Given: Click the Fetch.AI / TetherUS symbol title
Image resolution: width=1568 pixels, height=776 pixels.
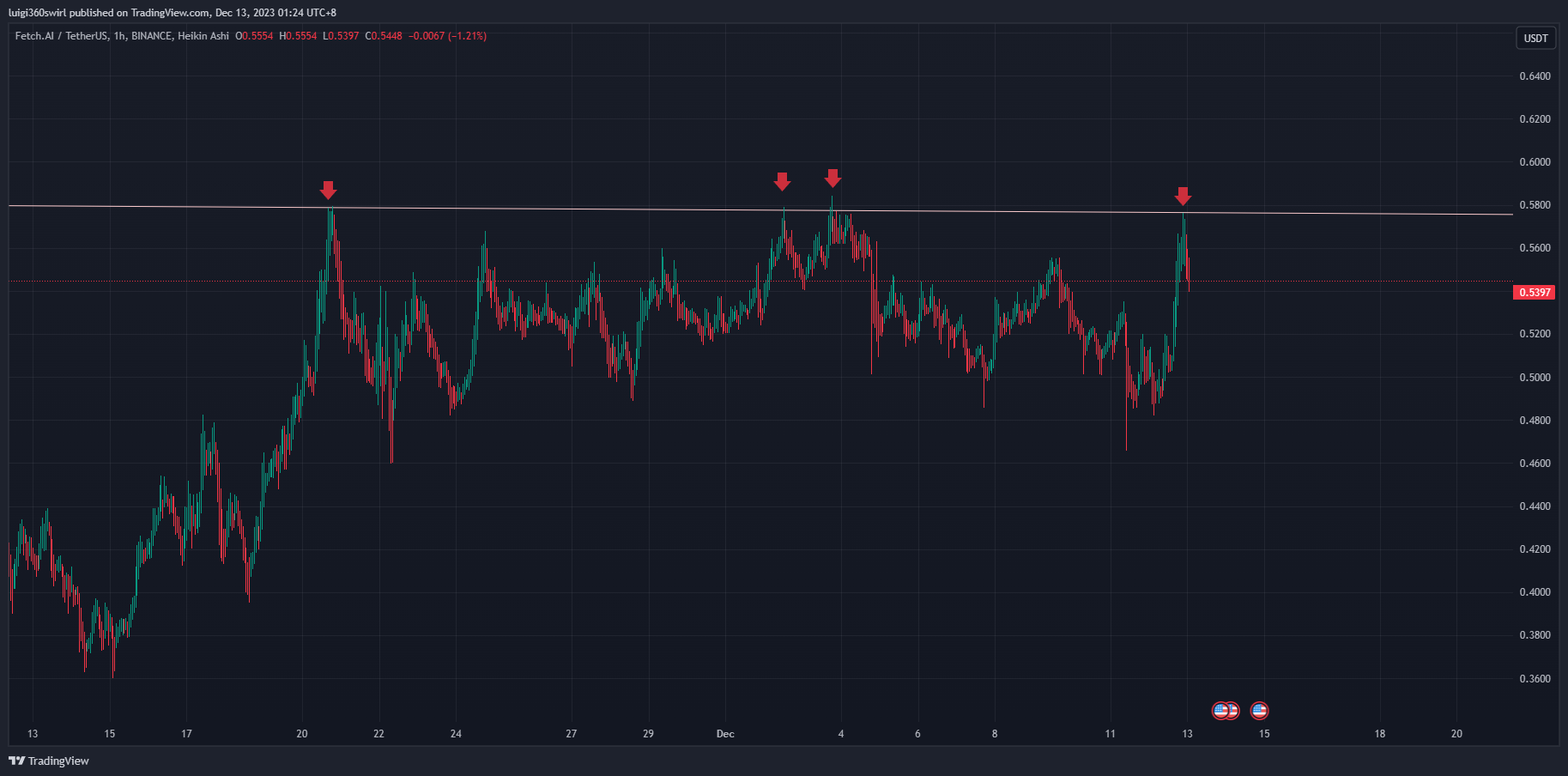Looking at the screenshot, I should coord(62,36).
